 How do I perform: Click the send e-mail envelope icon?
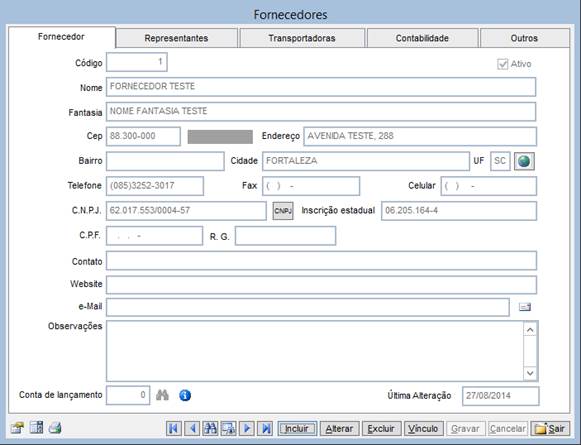pyautogui.click(x=525, y=307)
